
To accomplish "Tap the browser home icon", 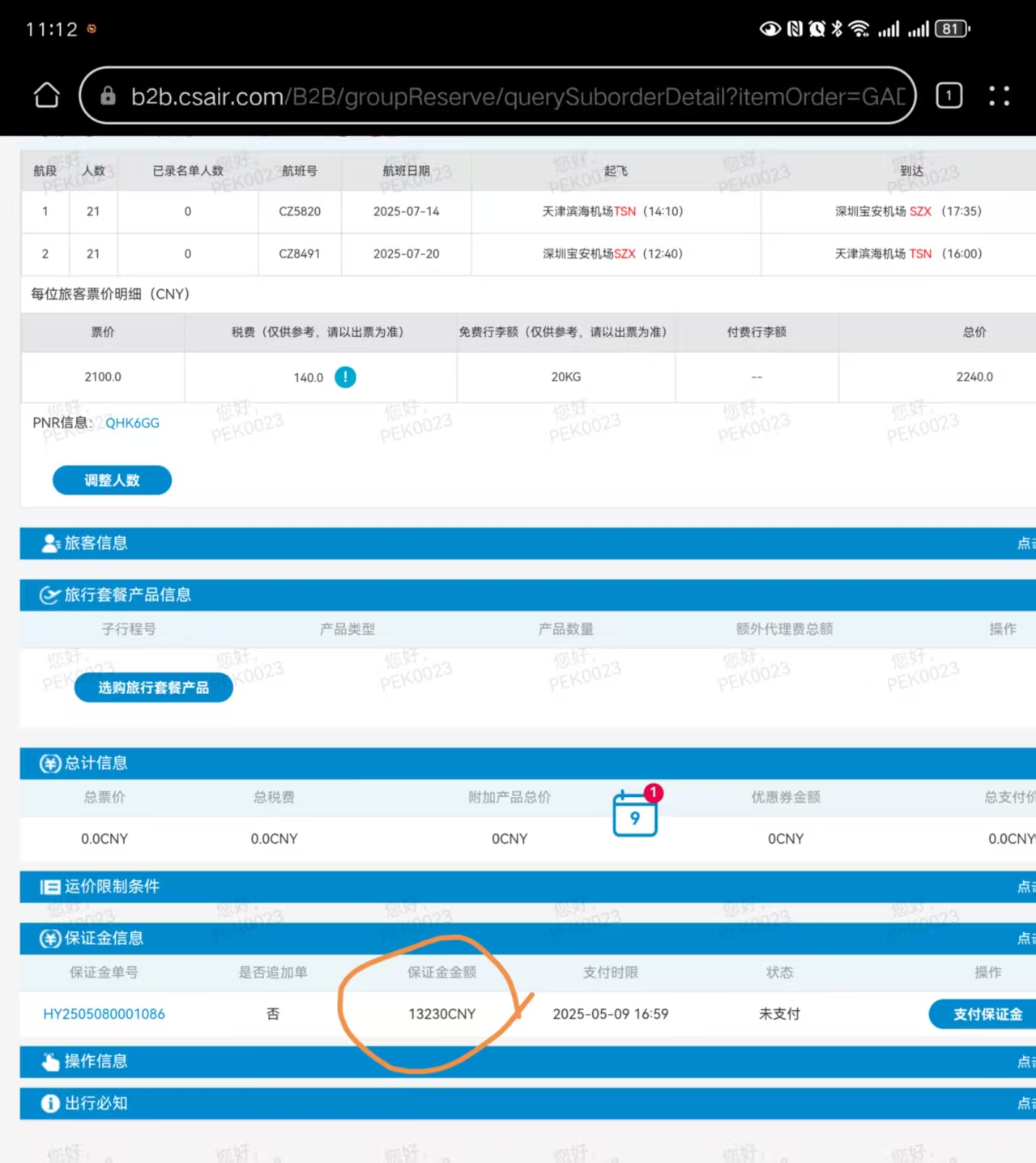I will pyautogui.click(x=47, y=96).
